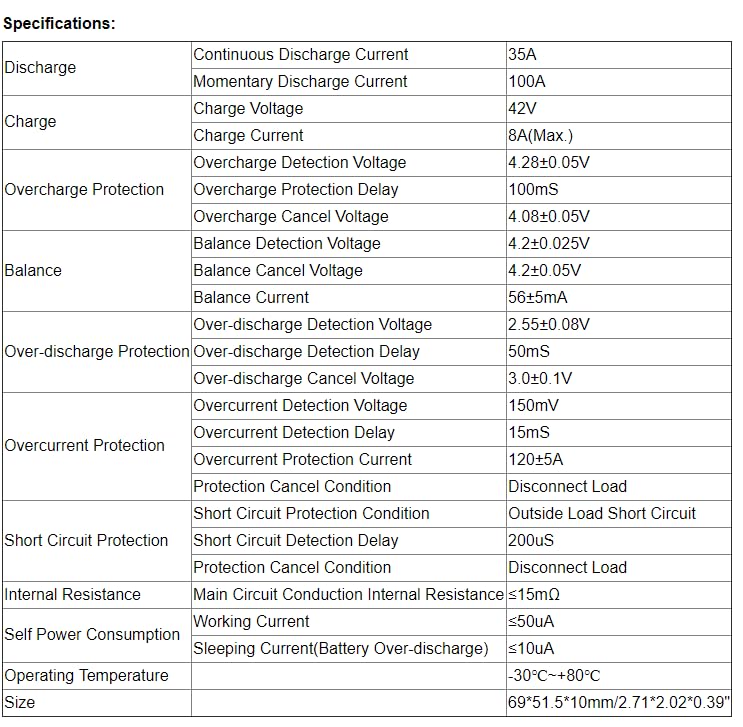Select the 8A(Max.) charge current value
Screen dimensions: 743x727
[540, 136]
